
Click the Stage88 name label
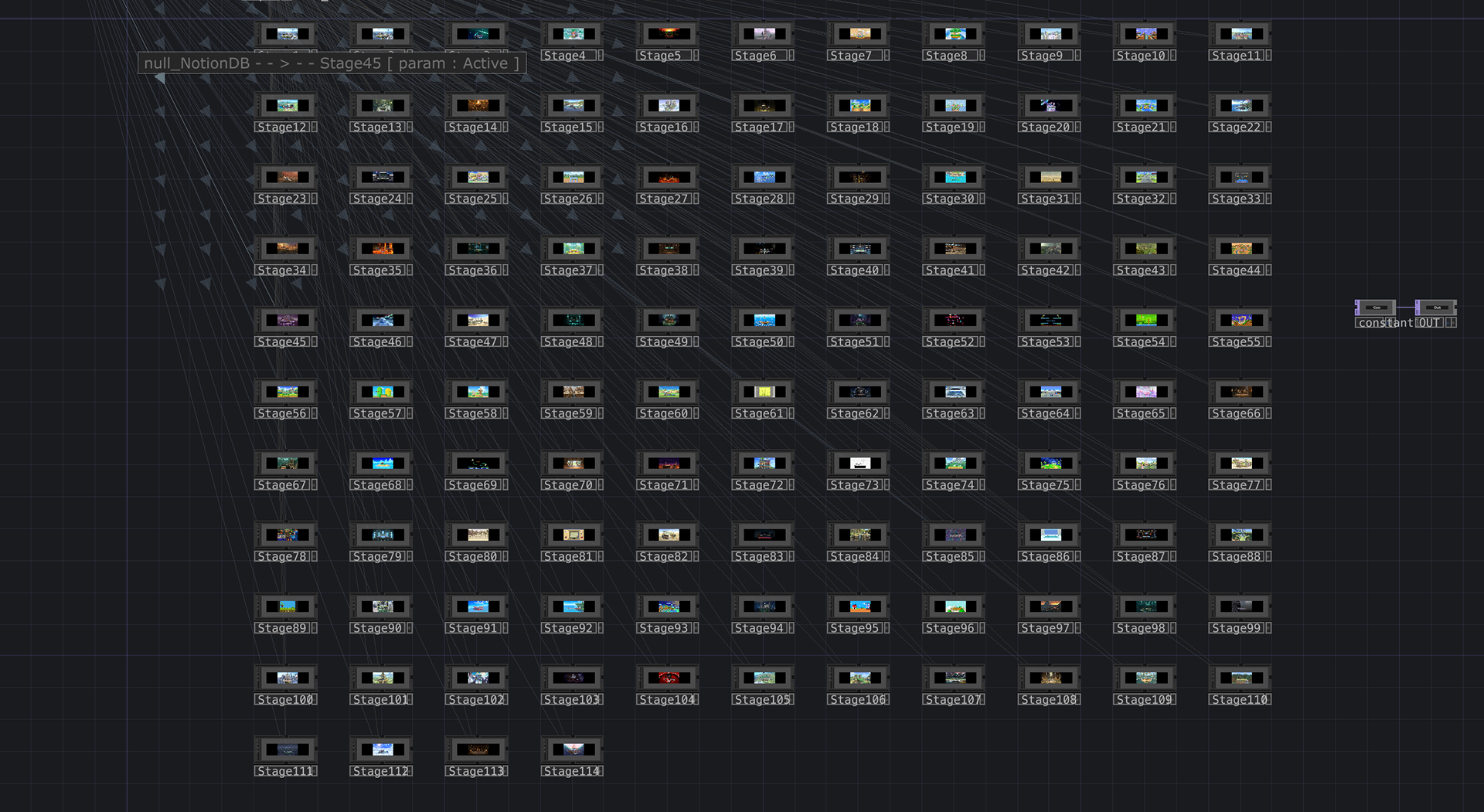tap(1236, 557)
